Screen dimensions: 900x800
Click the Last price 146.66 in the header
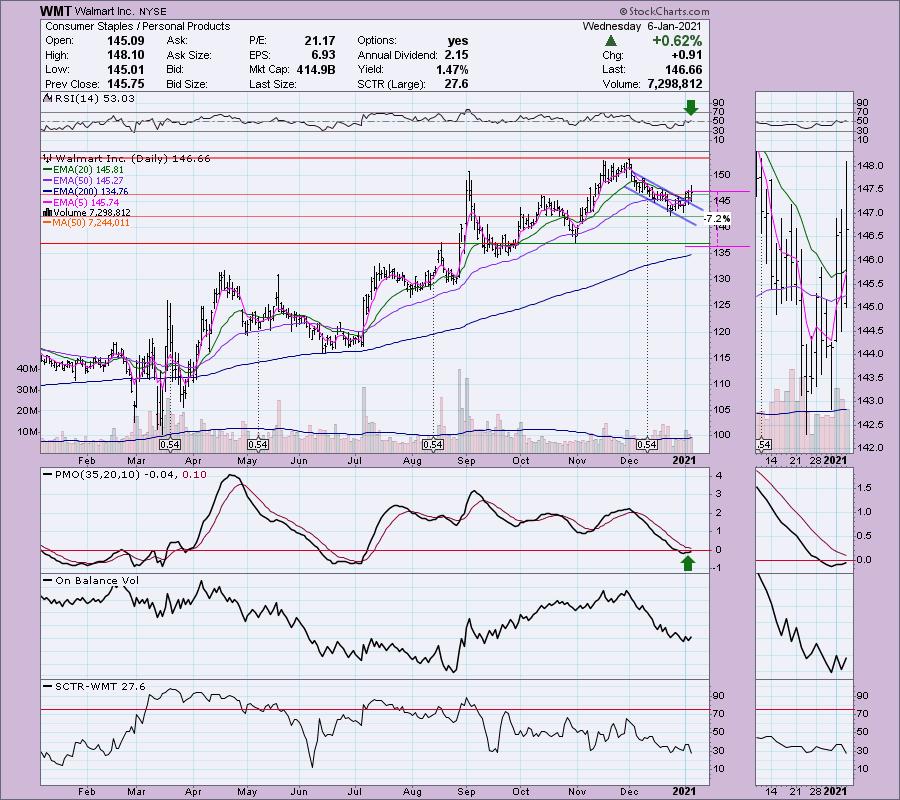coord(683,69)
